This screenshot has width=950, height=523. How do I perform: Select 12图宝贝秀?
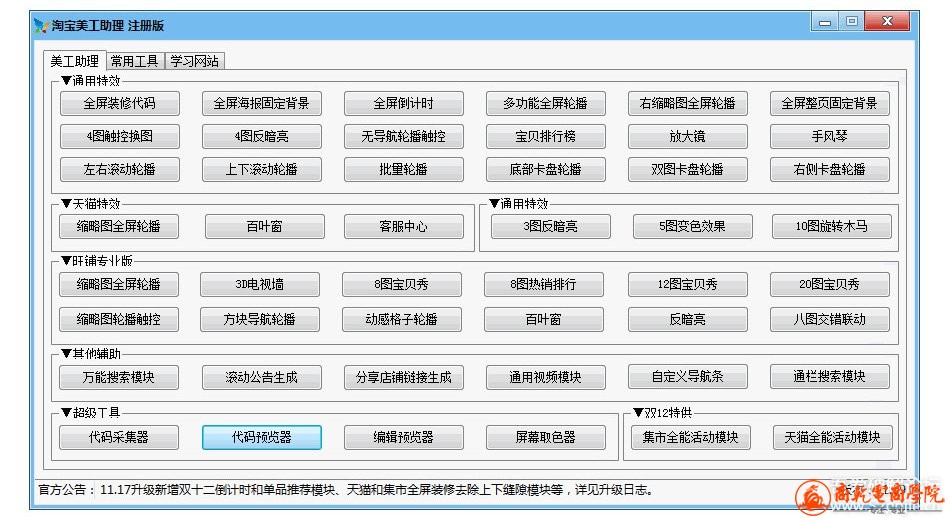click(x=688, y=284)
